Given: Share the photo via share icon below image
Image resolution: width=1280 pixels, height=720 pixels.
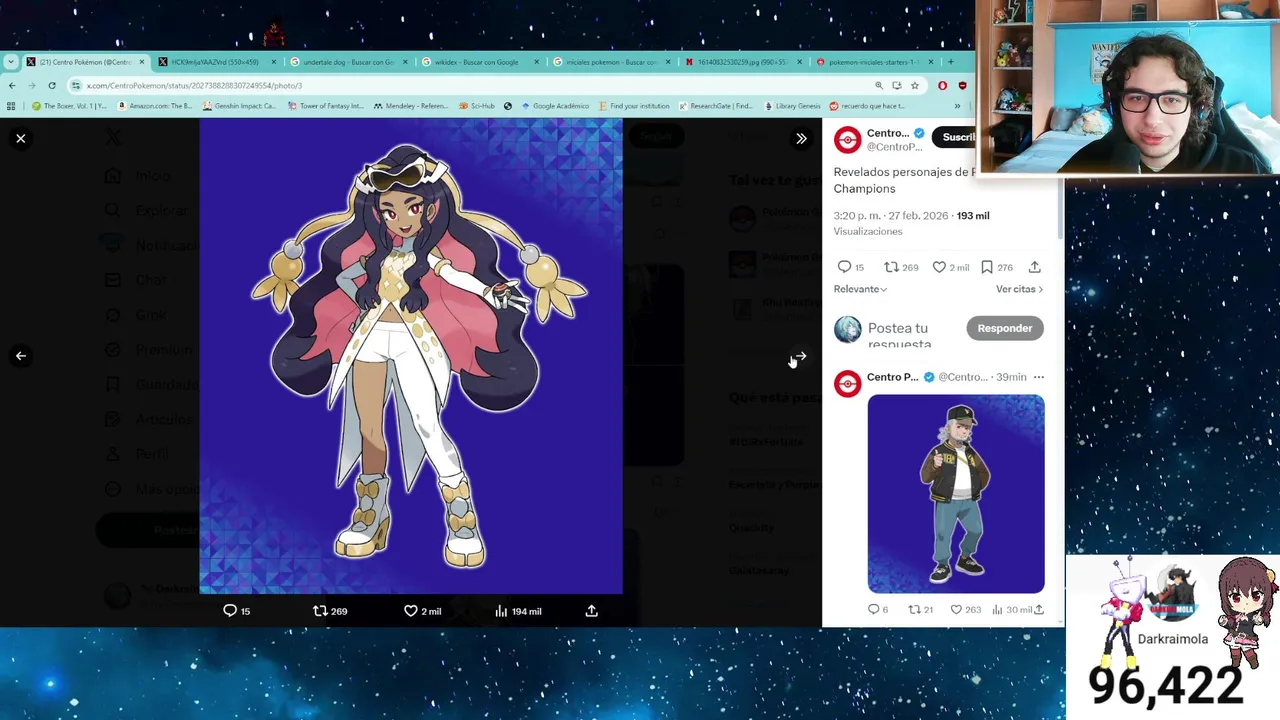Looking at the screenshot, I should pyautogui.click(x=591, y=611).
